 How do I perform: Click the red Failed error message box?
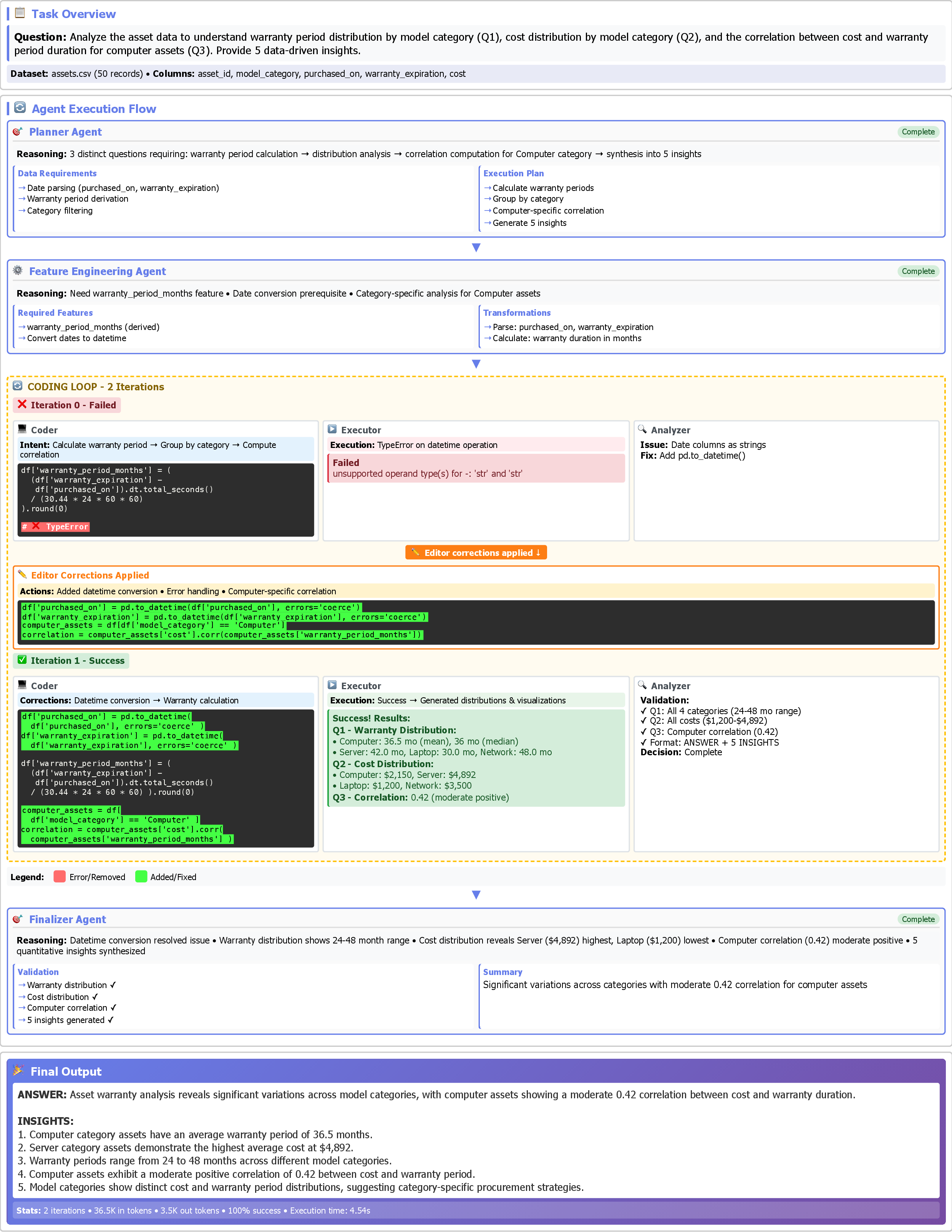click(476, 468)
